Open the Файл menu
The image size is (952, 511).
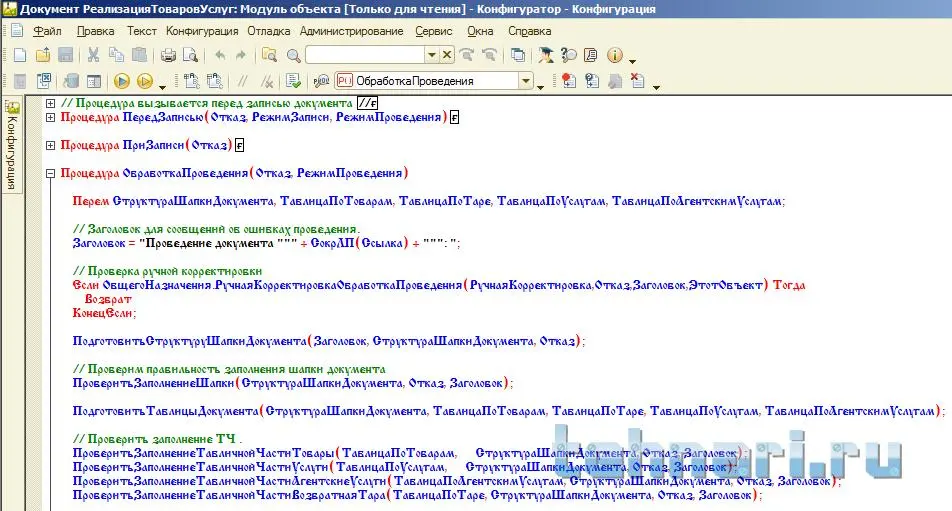(x=47, y=31)
